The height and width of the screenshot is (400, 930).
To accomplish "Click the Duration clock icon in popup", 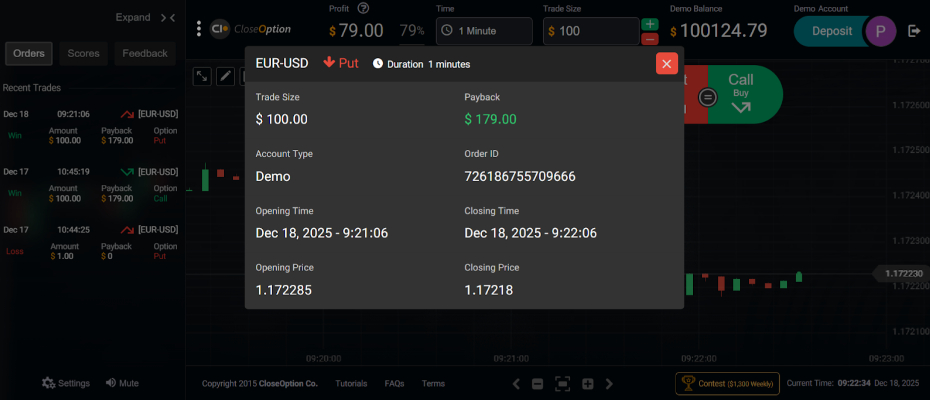I will 378,64.
